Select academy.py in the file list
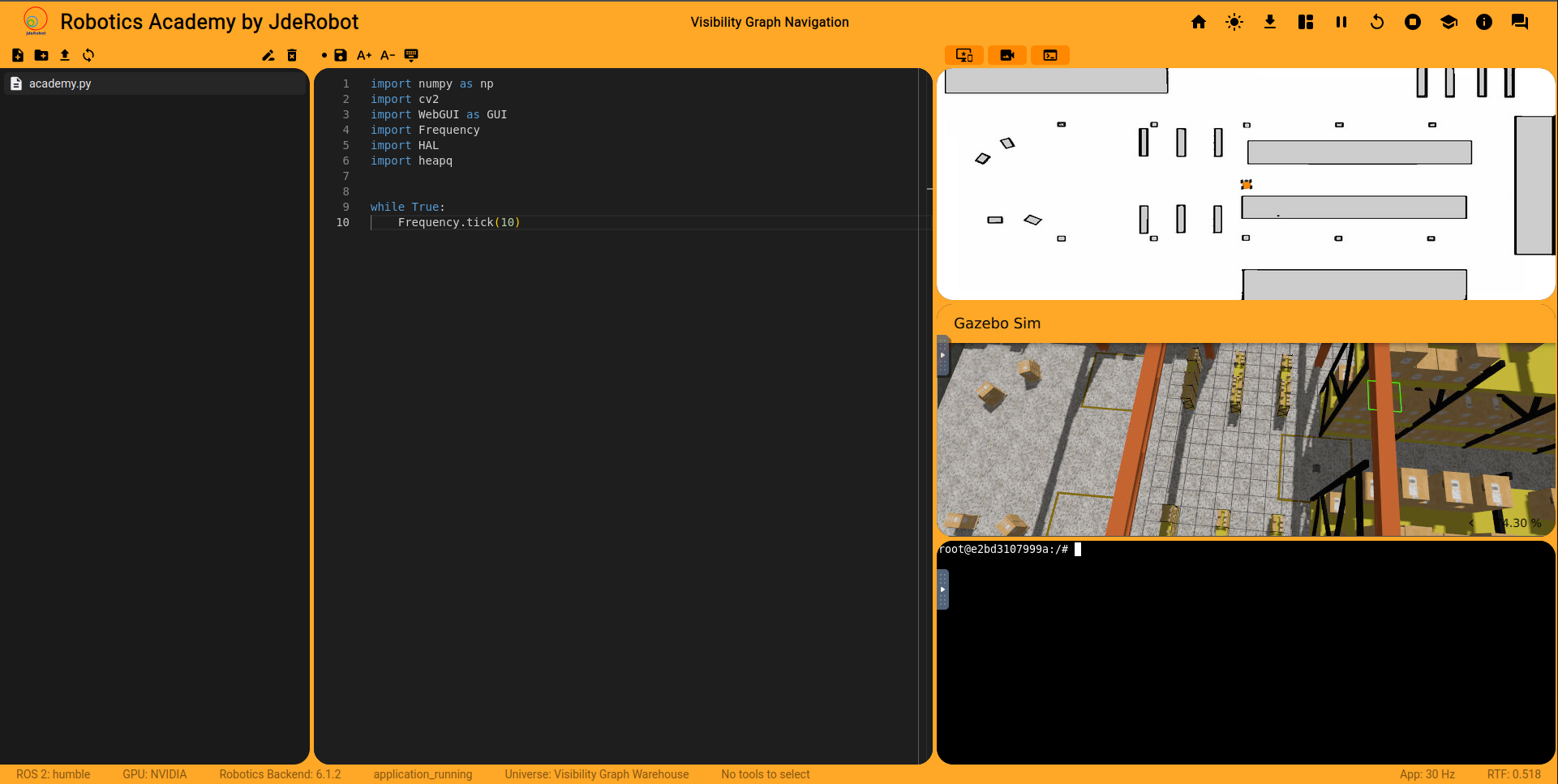 (x=60, y=84)
